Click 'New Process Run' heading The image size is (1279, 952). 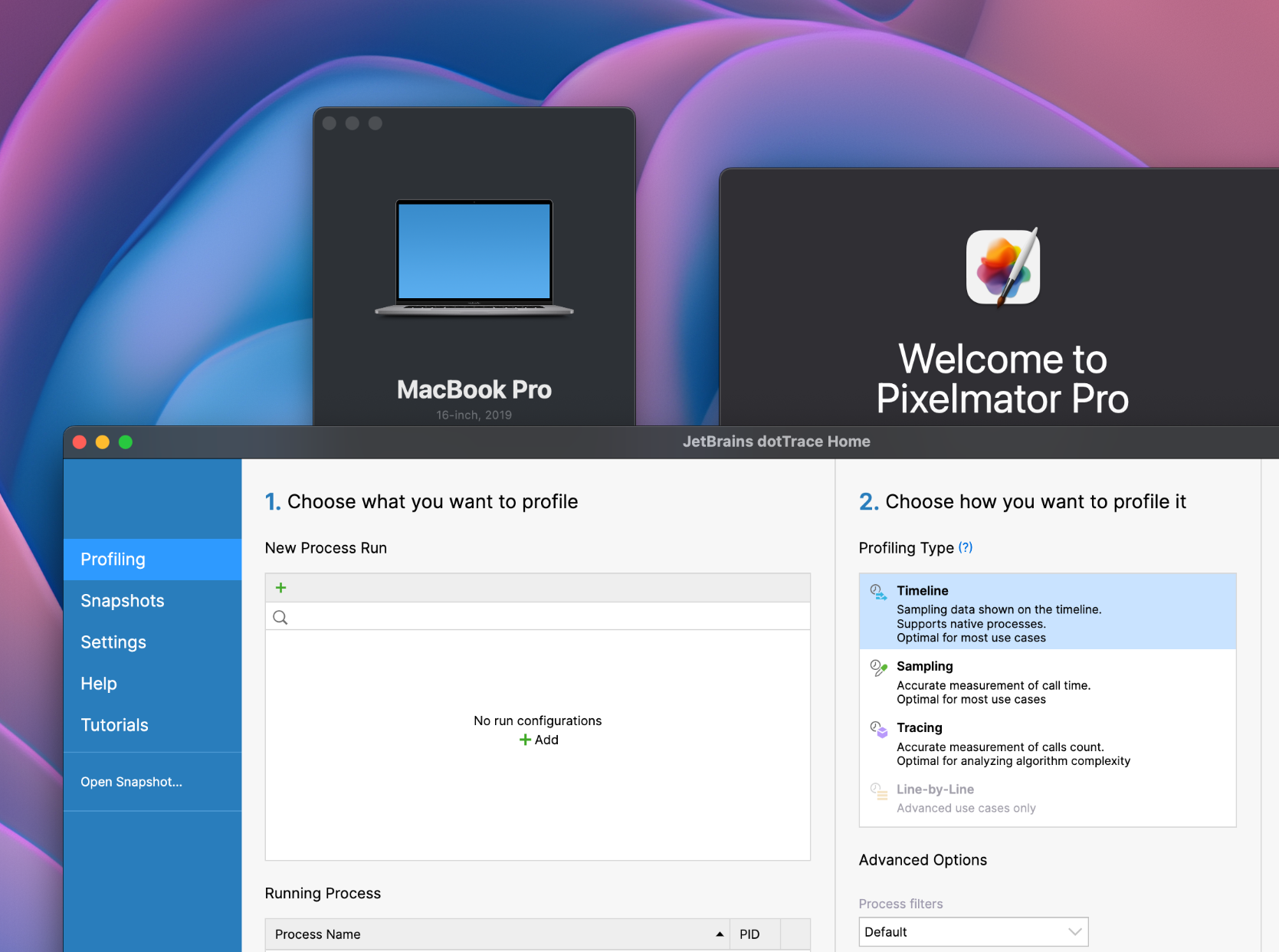click(326, 548)
